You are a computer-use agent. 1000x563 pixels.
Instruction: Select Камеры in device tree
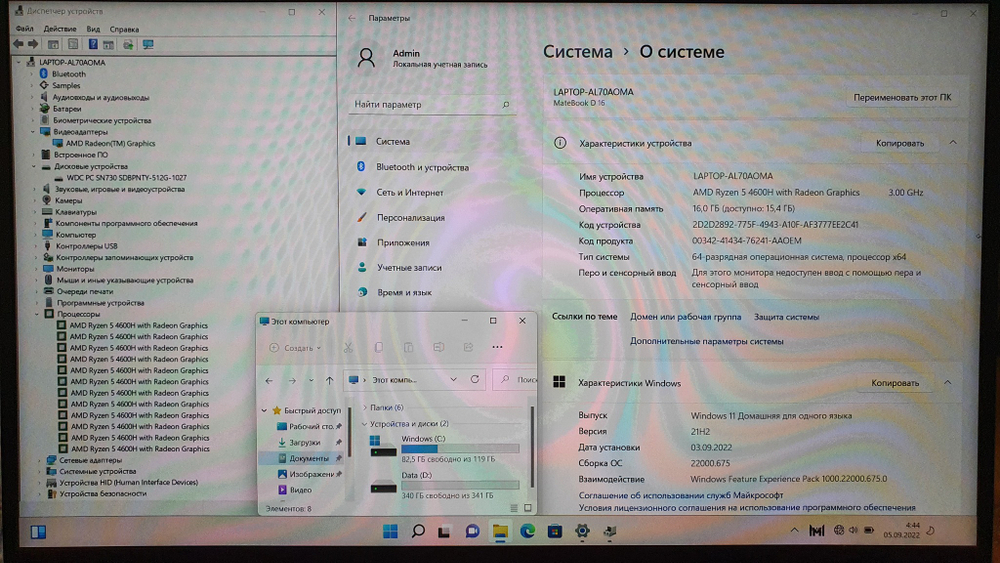pos(68,200)
